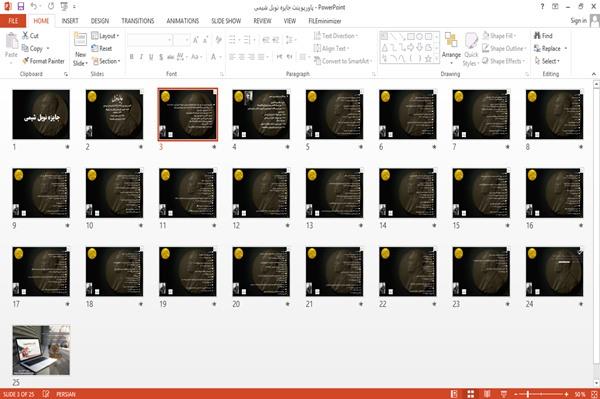Click the Find binoculars icon
The height and width of the screenshot is (399, 600).
537,36
